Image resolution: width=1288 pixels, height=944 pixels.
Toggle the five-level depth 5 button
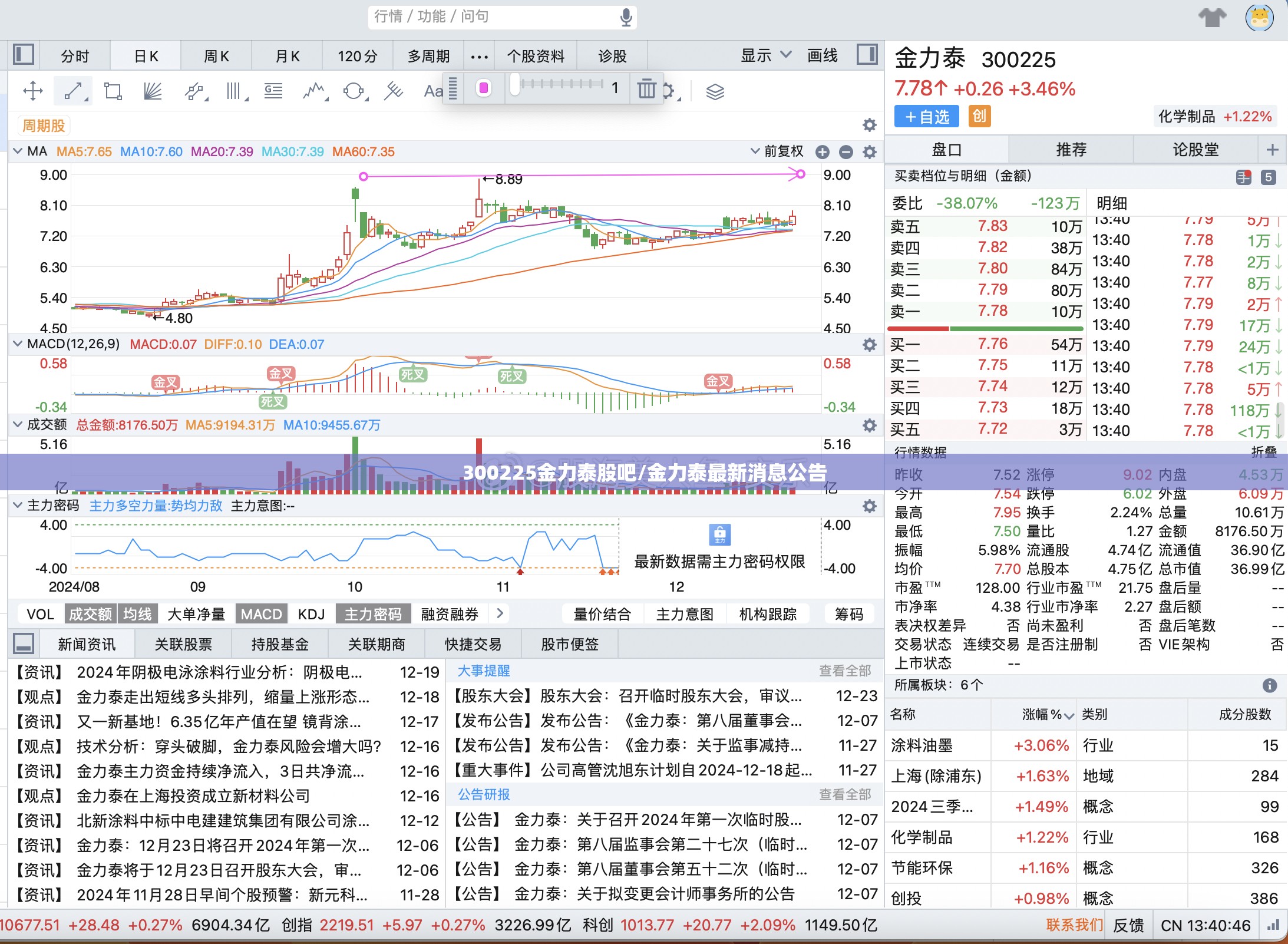pyautogui.click(x=1268, y=177)
